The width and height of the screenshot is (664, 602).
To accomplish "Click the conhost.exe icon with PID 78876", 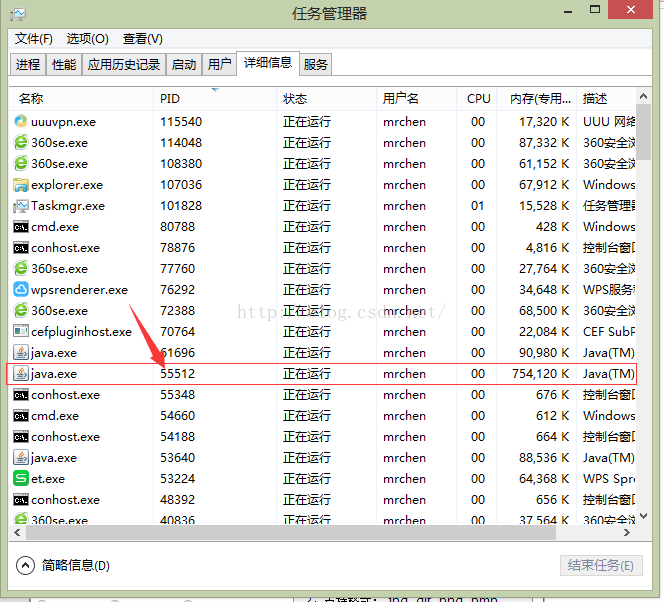I will [x=21, y=248].
